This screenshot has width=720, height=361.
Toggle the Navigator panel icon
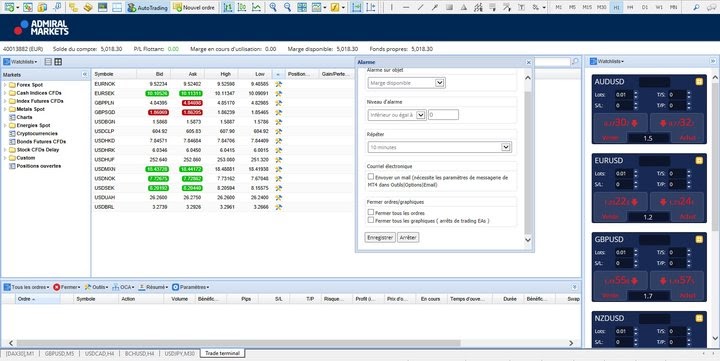(73, 7)
